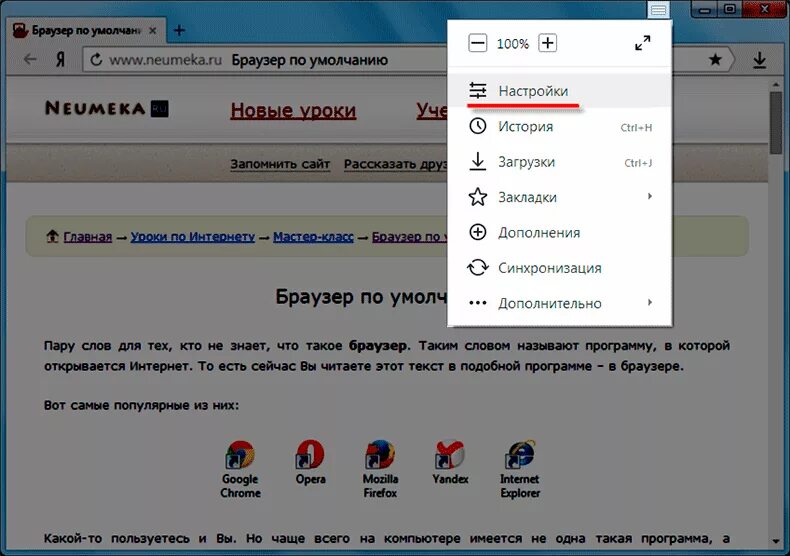Screen dimensions: 790x556
Task: Open downloads via the toolbar download arrow
Action: tap(759, 60)
